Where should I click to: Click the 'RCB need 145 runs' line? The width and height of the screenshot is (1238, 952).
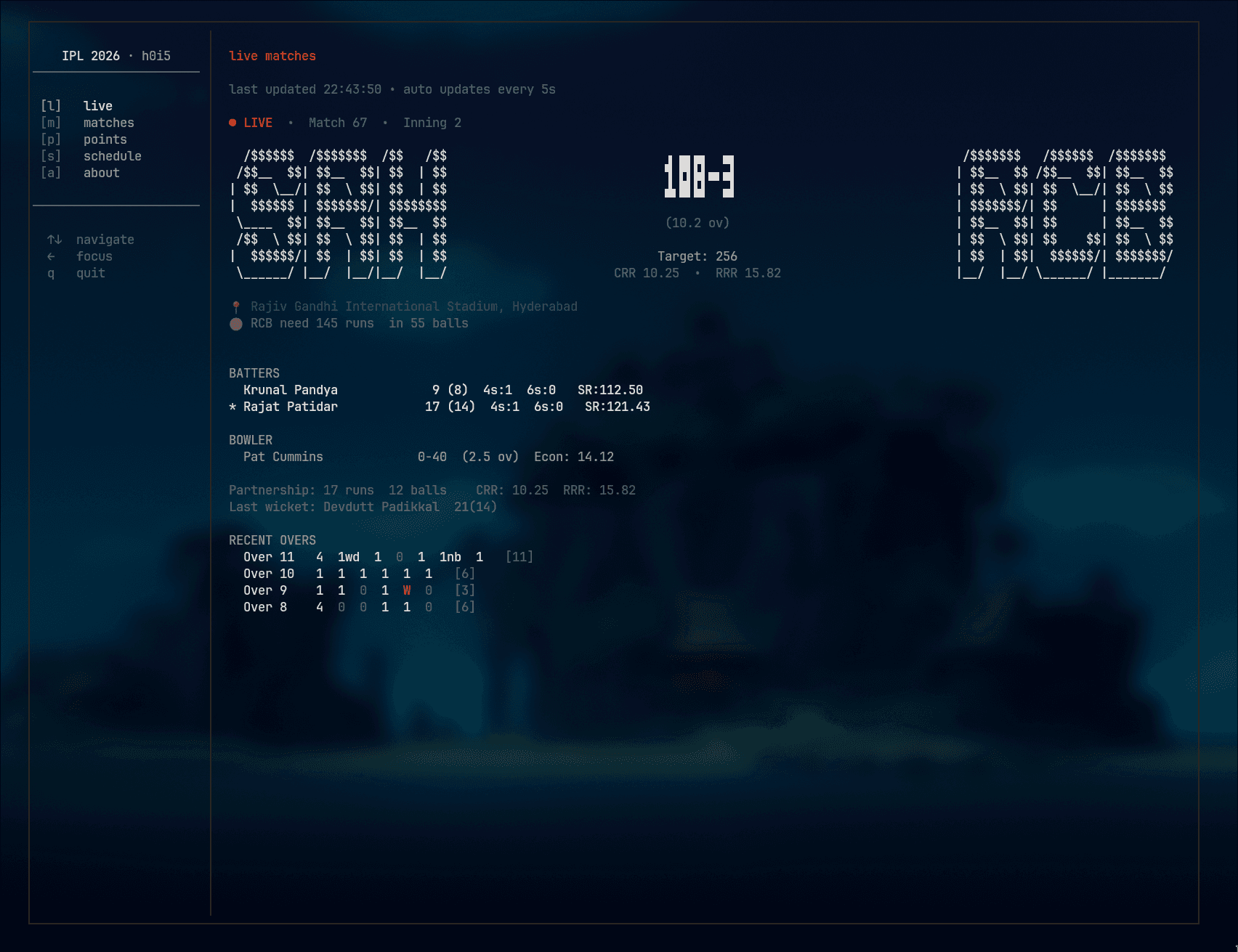(360, 323)
